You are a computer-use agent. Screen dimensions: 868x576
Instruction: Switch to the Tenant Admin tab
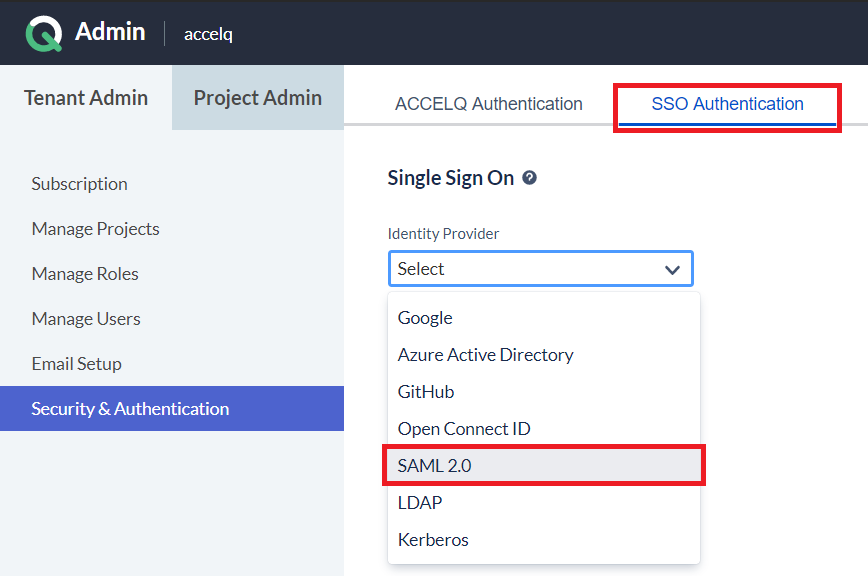(86, 97)
